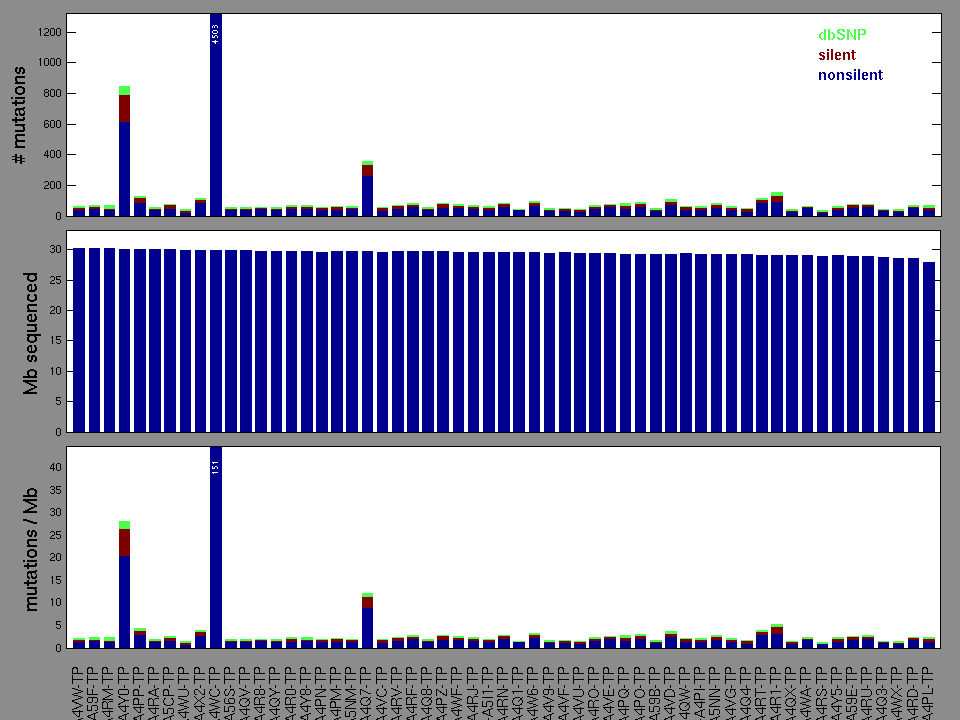The width and height of the screenshot is (960, 720).
Task: Click the 1200 tick on the mutations axis
Action: pos(50,32)
